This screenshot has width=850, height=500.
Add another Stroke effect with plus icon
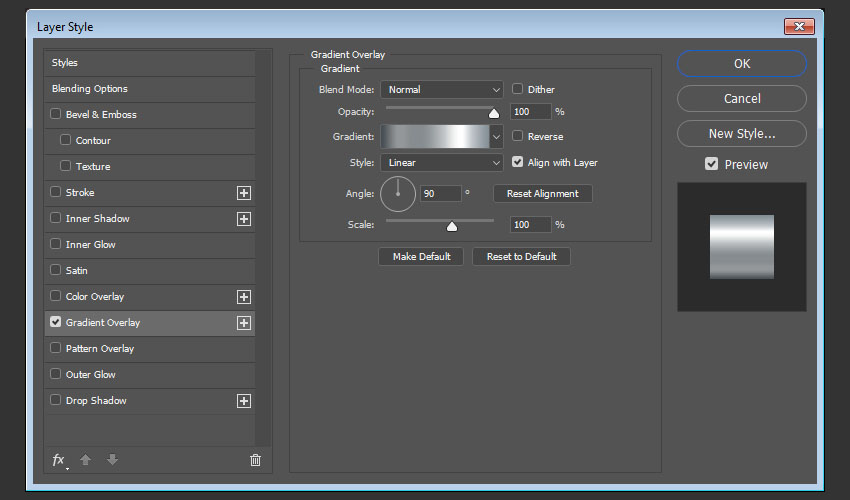click(243, 193)
